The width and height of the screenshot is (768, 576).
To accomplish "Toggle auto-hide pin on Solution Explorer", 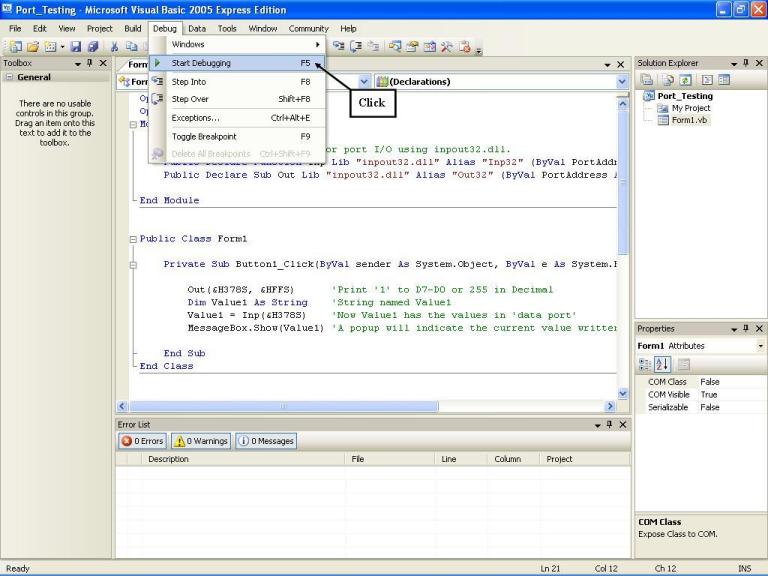I will [746, 63].
